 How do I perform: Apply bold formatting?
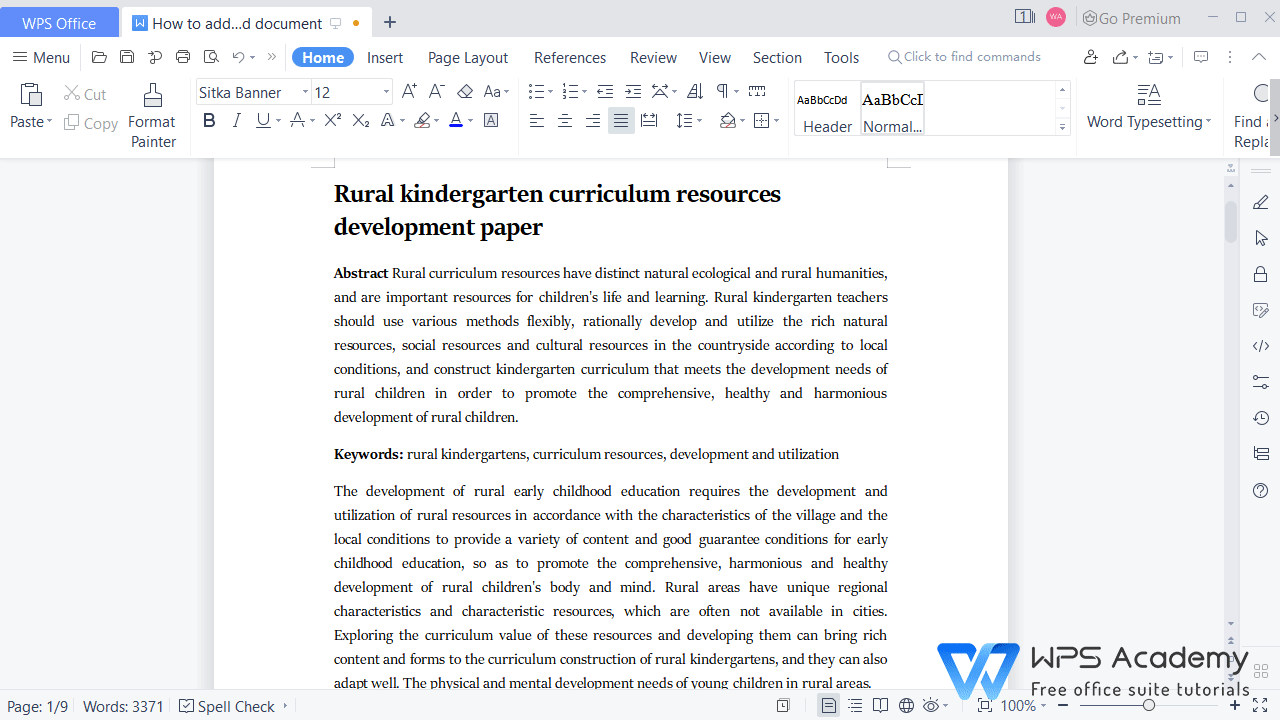(209, 120)
